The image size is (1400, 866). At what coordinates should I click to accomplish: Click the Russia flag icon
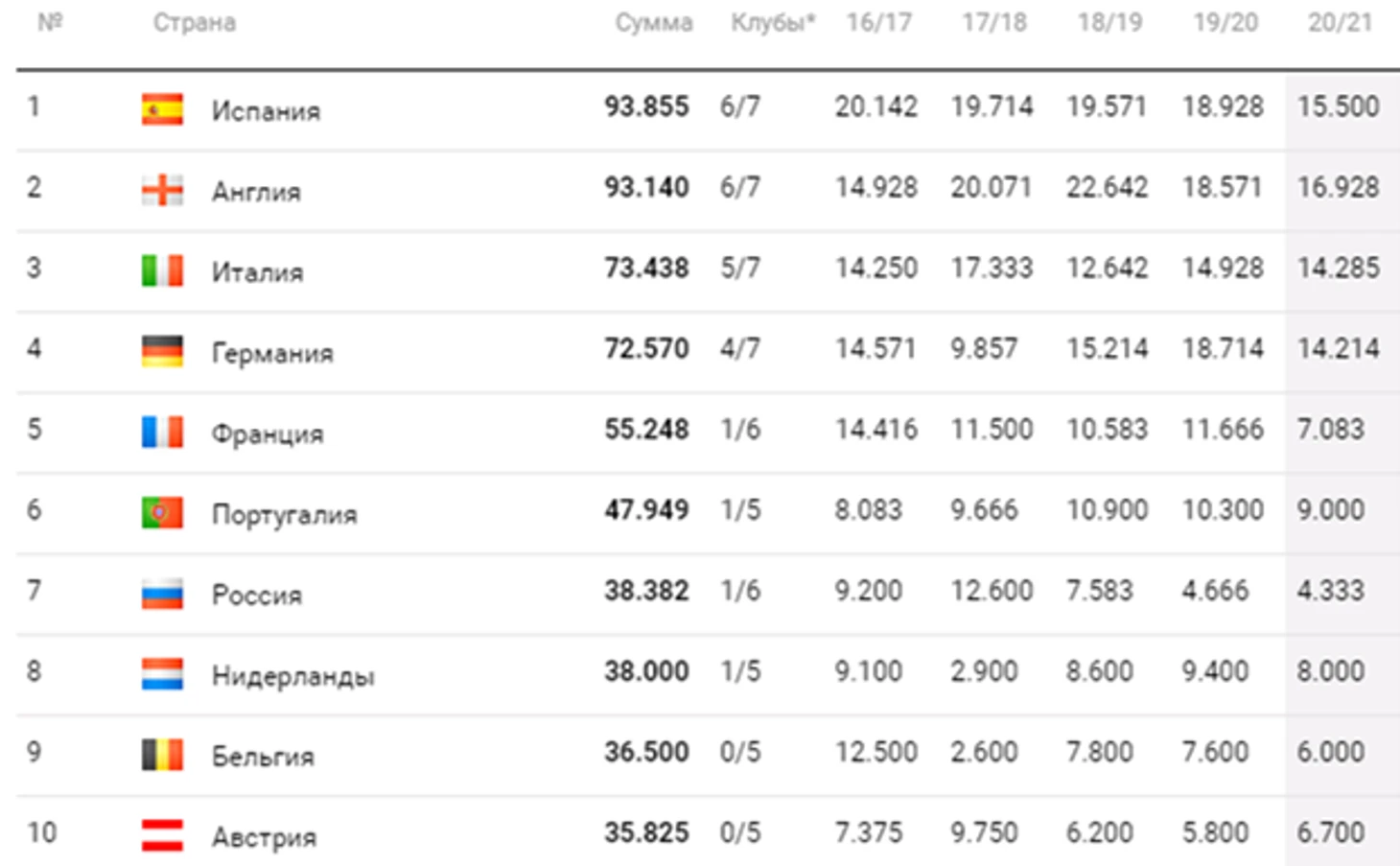pyautogui.click(x=162, y=594)
